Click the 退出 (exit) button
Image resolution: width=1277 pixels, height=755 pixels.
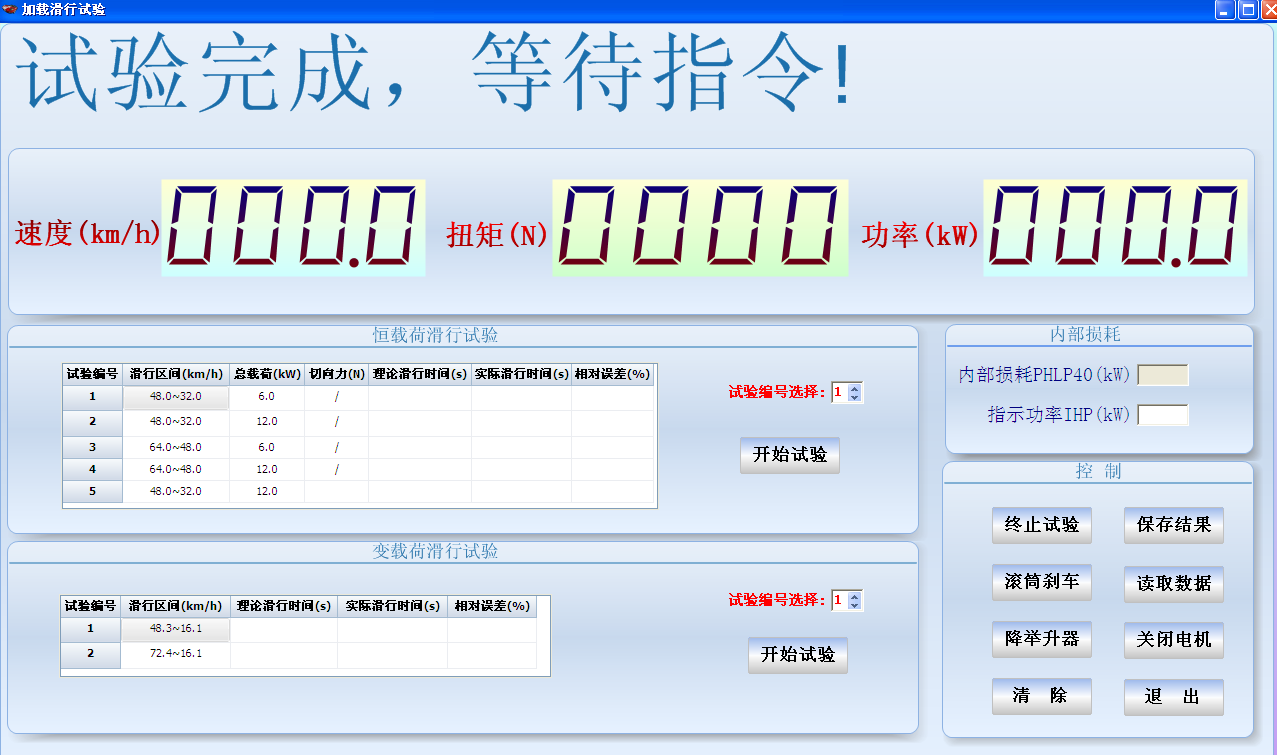[x=1172, y=696]
